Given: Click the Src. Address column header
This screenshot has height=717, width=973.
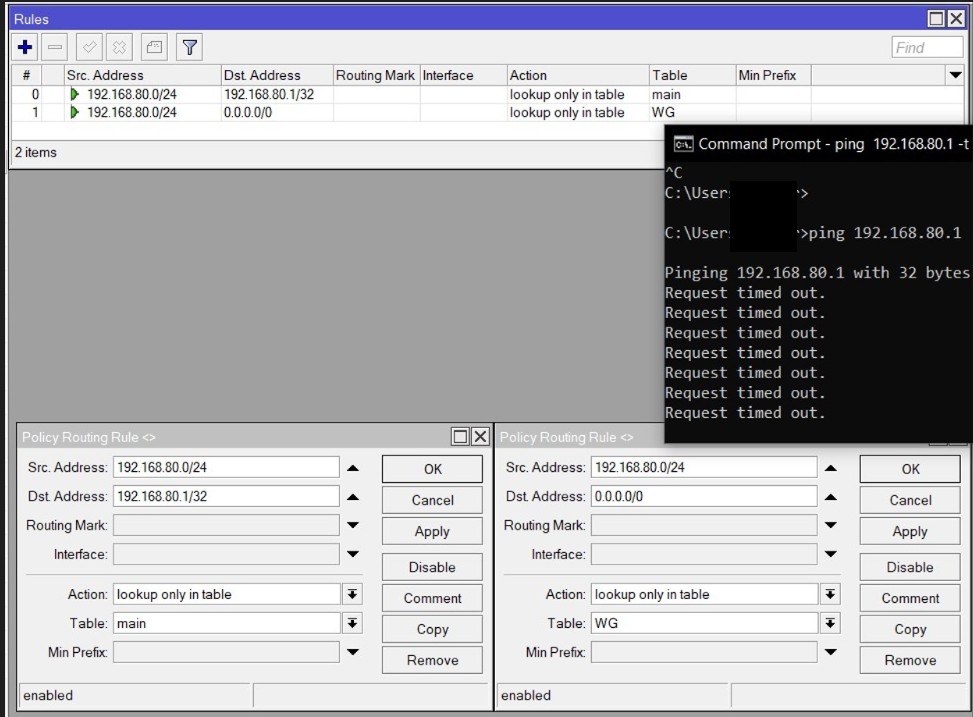Looking at the screenshot, I should 143,75.
